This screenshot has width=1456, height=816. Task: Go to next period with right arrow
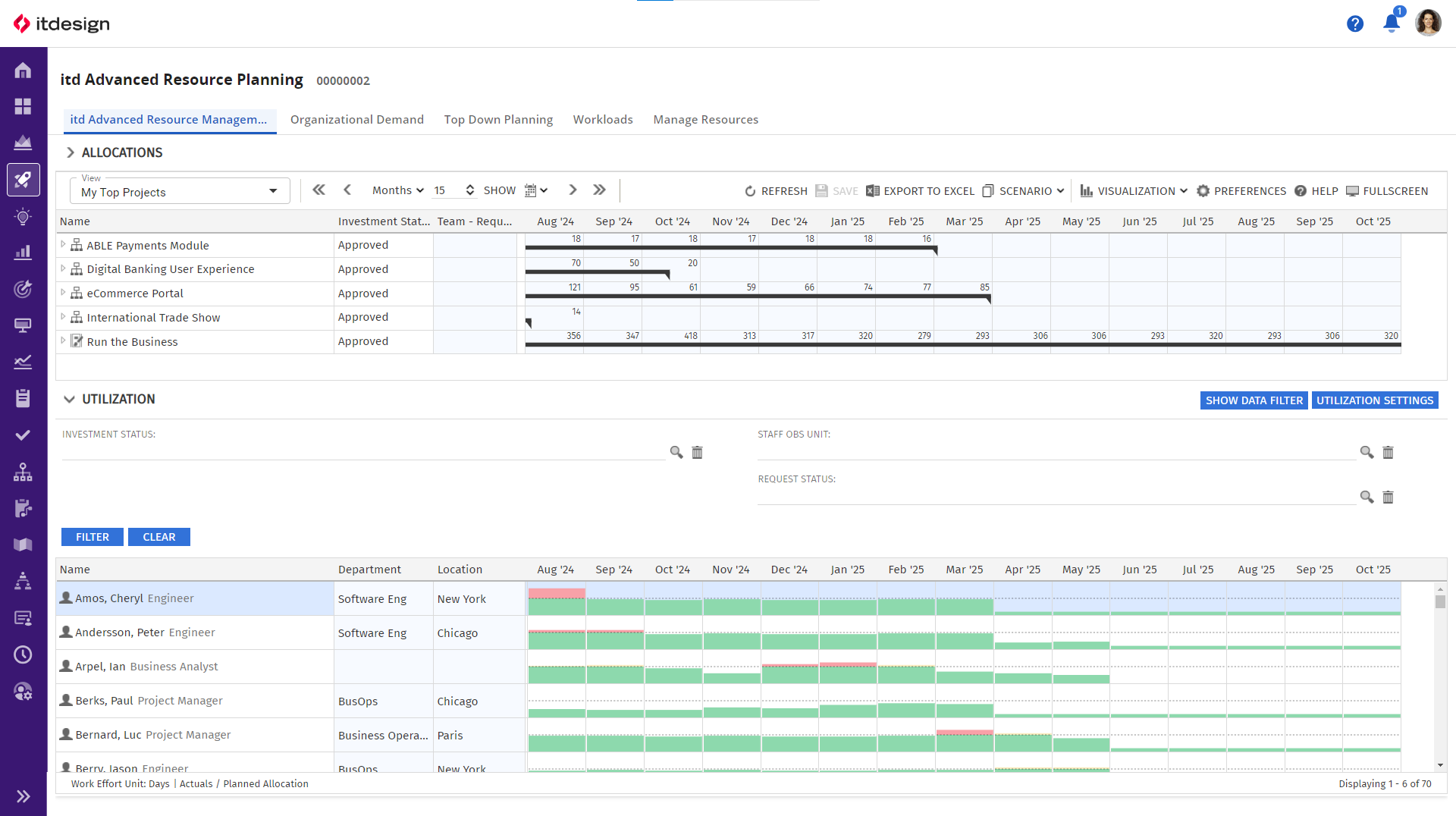(x=573, y=190)
